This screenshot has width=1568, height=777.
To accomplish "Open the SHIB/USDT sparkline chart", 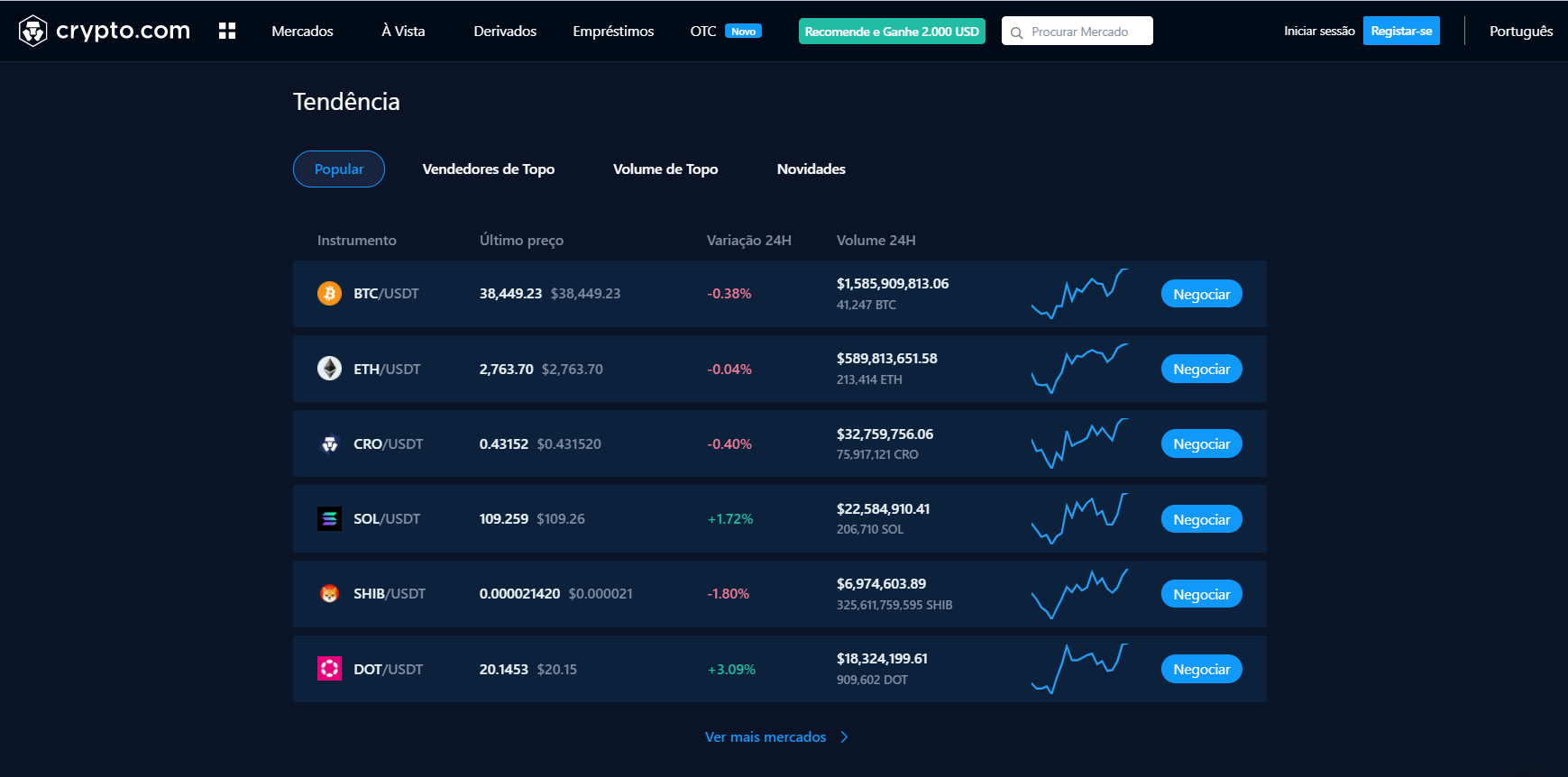I will [x=1079, y=594].
